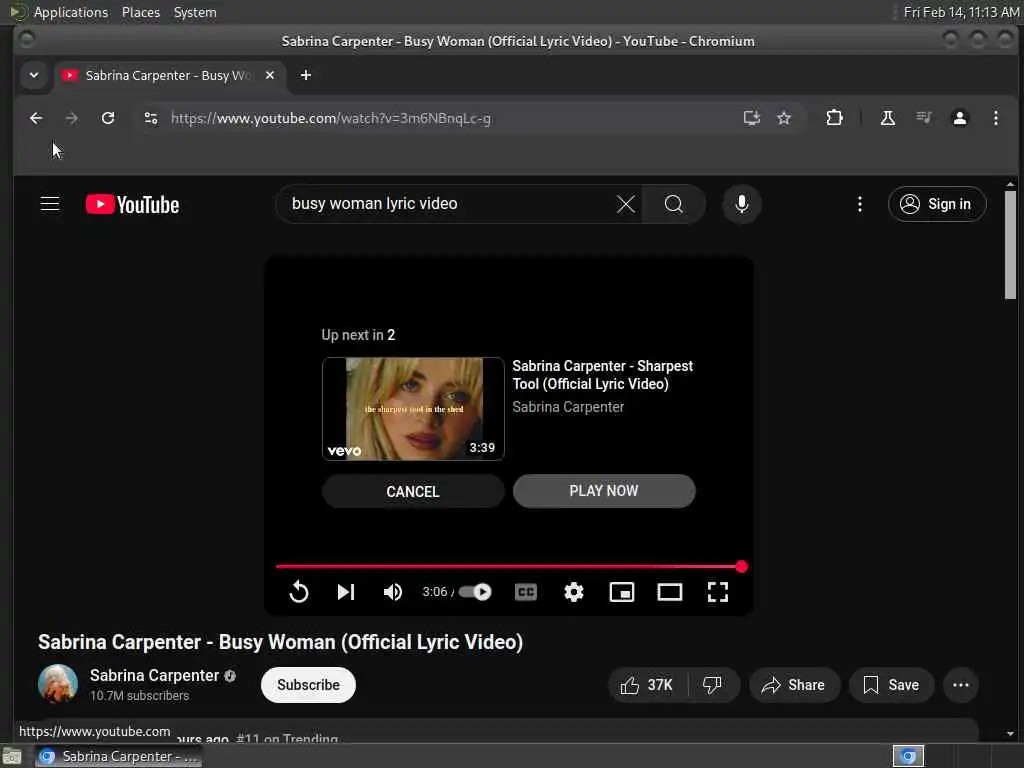Screen dimensions: 1024x768
Task: Click the Chromium taskbar window button
Action: 119,756
